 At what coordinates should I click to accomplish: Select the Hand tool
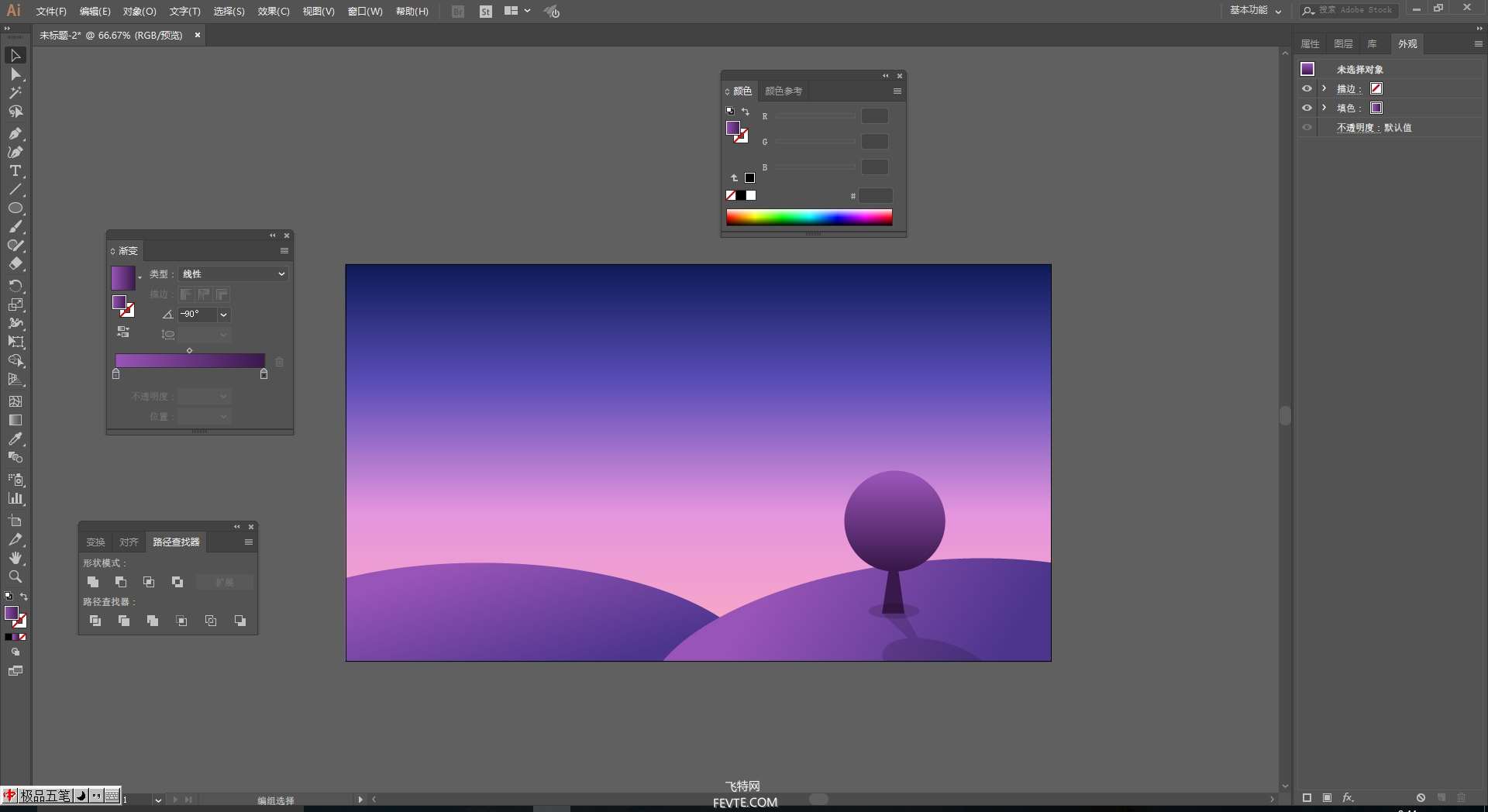pyautogui.click(x=15, y=558)
